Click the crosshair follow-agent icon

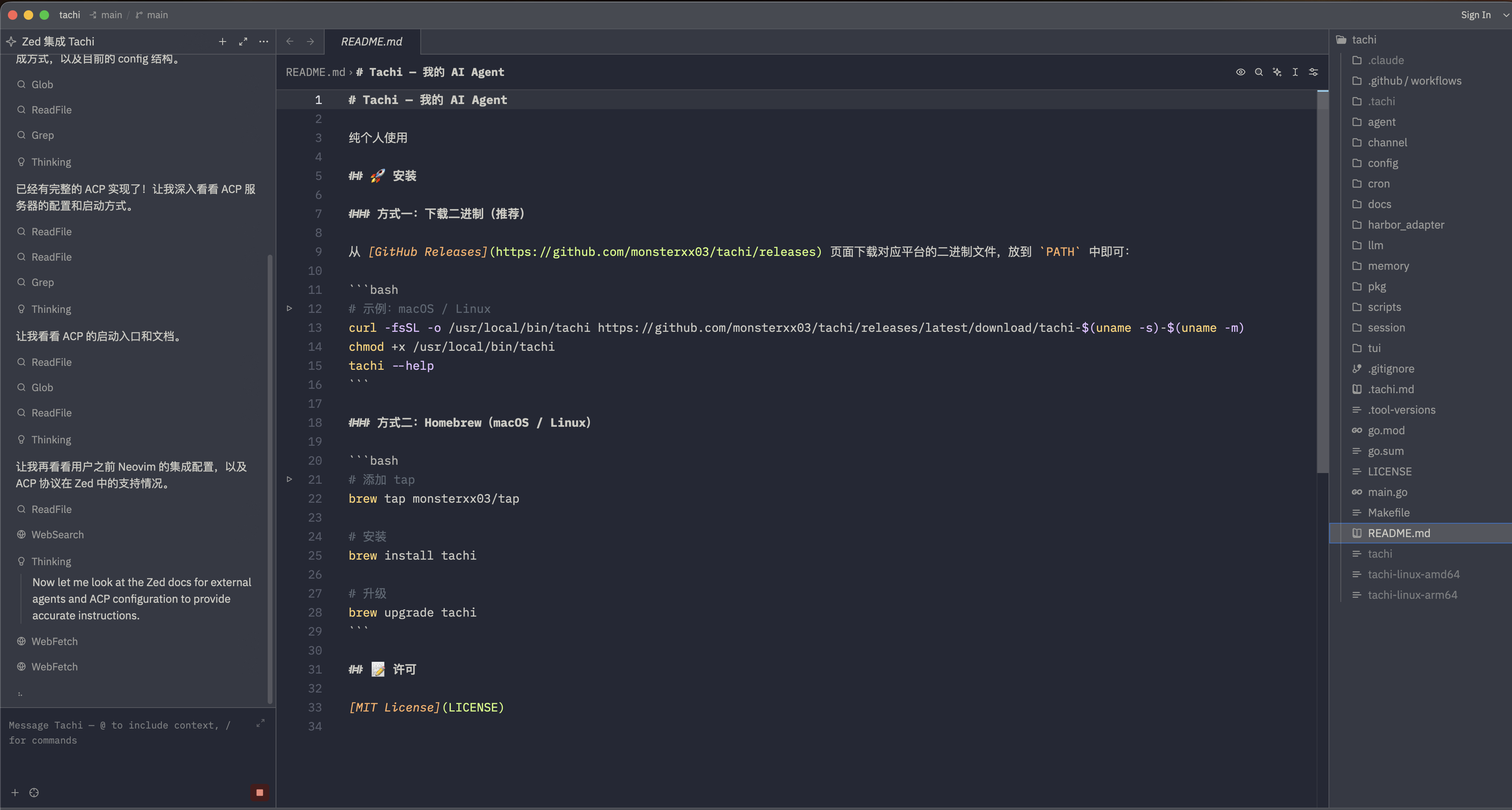pyautogui.click(x=34, y=792)
